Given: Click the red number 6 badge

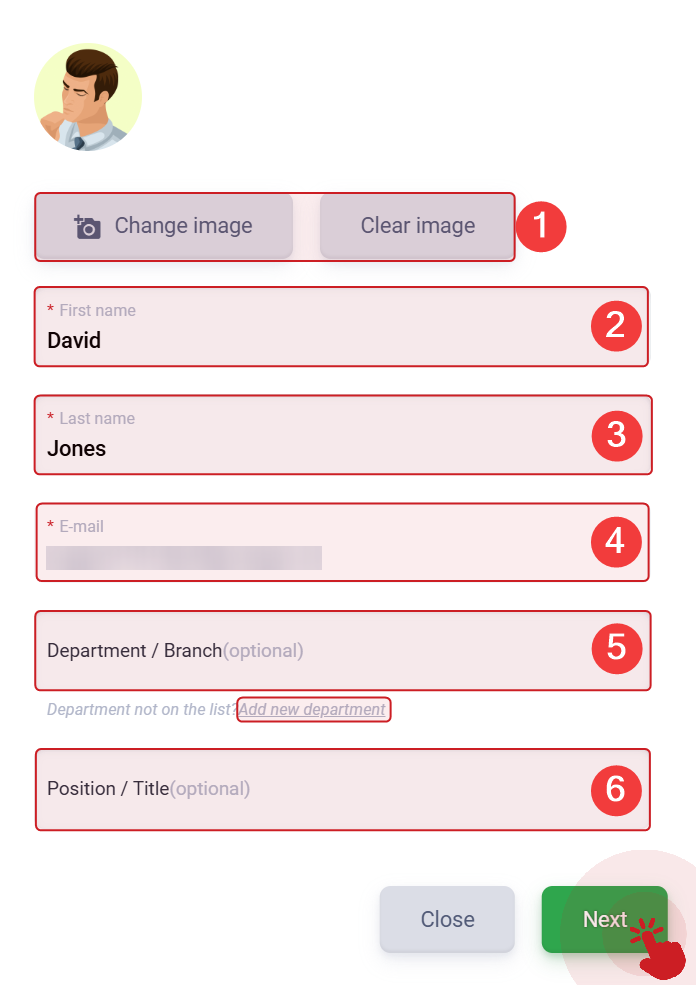Looking at the screenshot, I should [616, 790].
